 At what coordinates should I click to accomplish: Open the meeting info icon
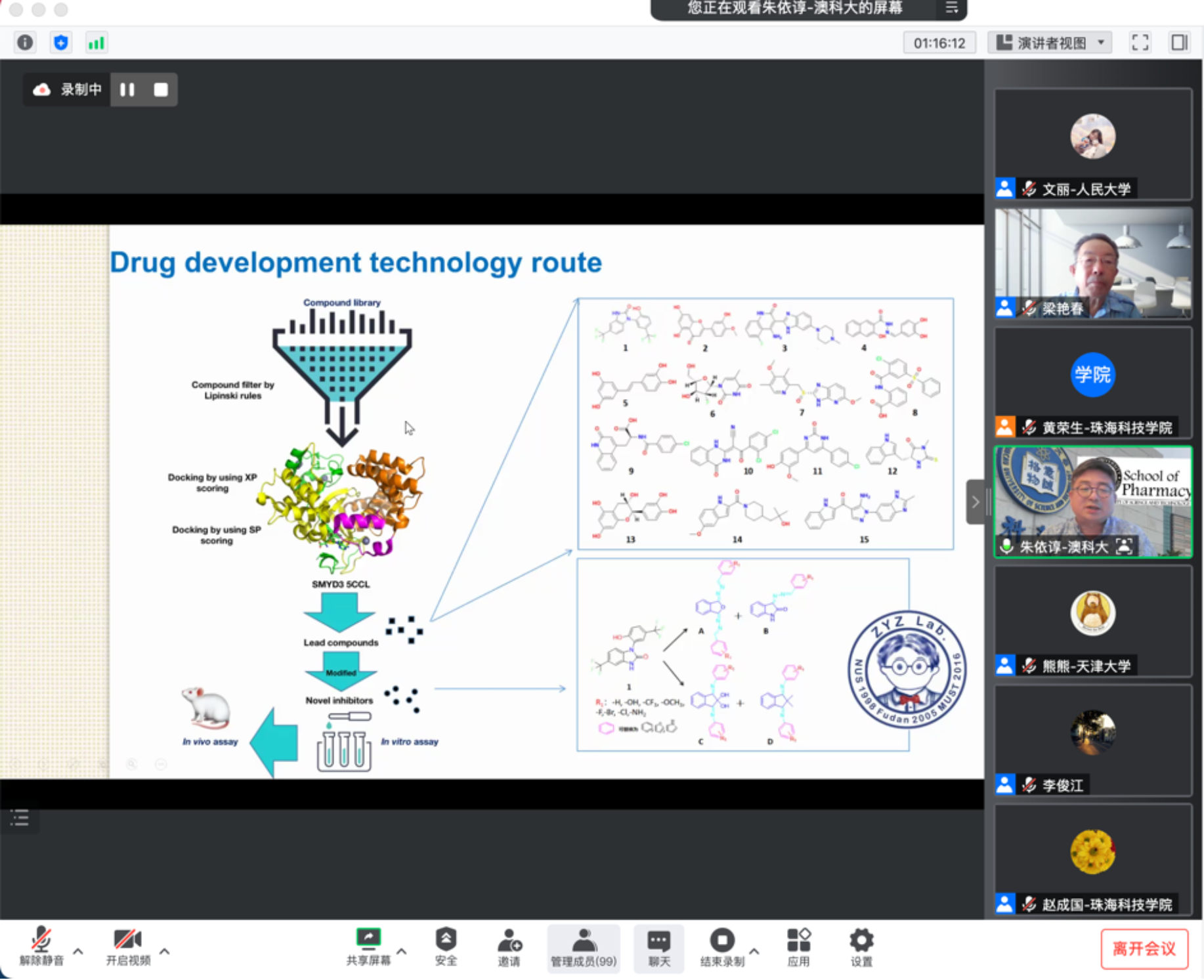click(x=25, y=43)
